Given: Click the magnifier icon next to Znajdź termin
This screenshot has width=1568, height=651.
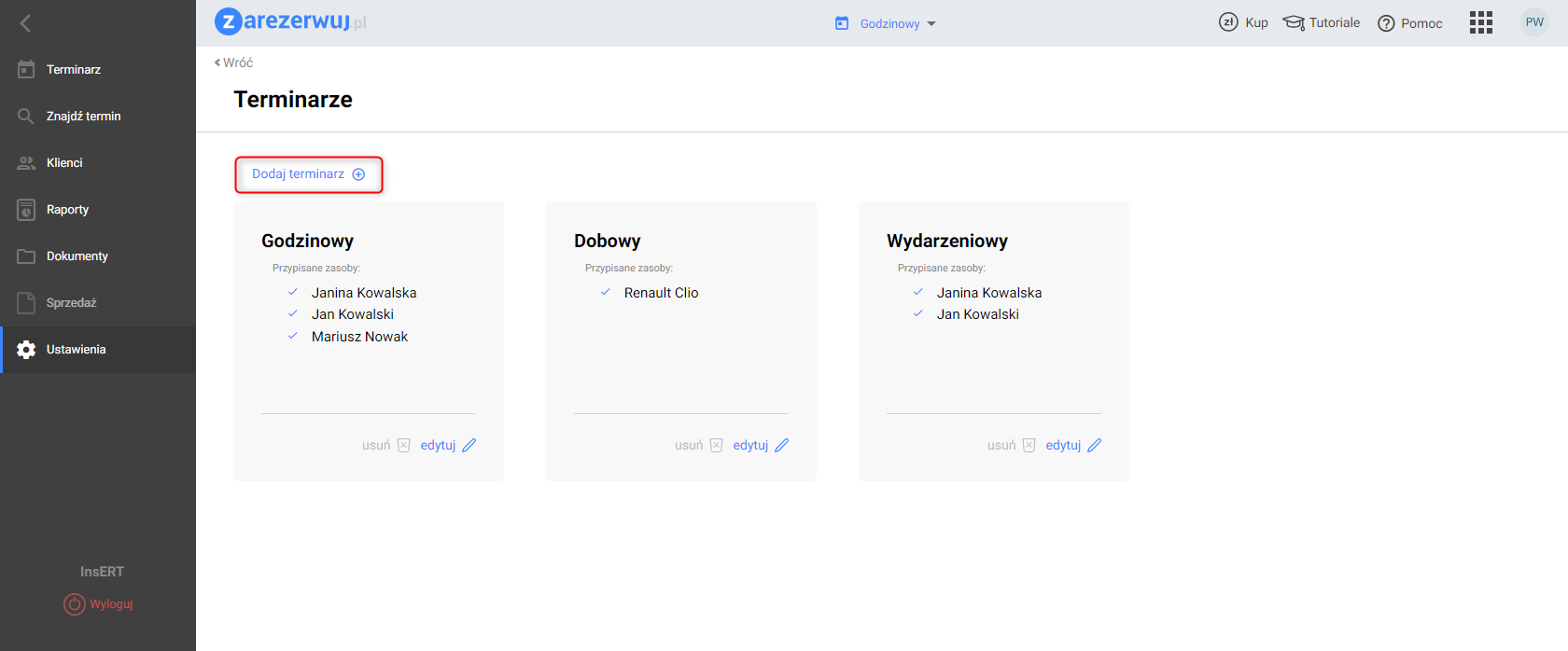Looking at the screenshot, I should [x=26, y=116].
